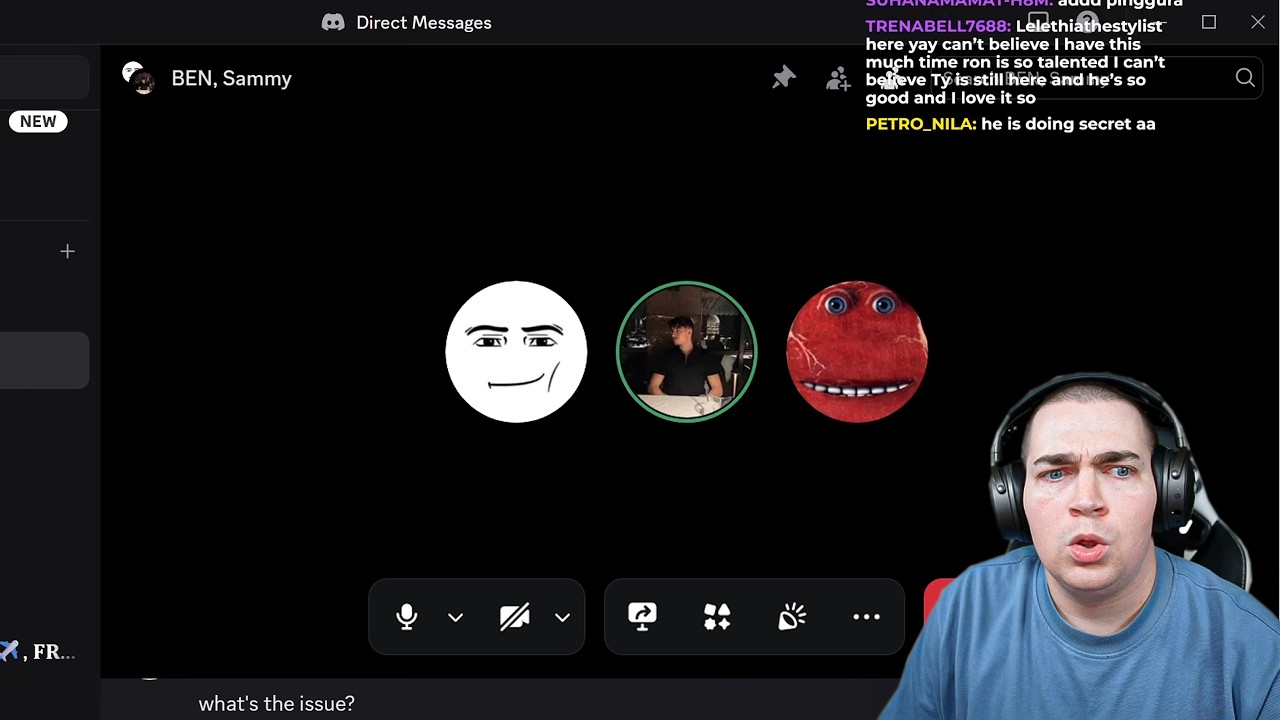The width and height of the screenshot is (1280, 720).
Task: Click the BEN, Sammy group name
Action: coord(231,78)
